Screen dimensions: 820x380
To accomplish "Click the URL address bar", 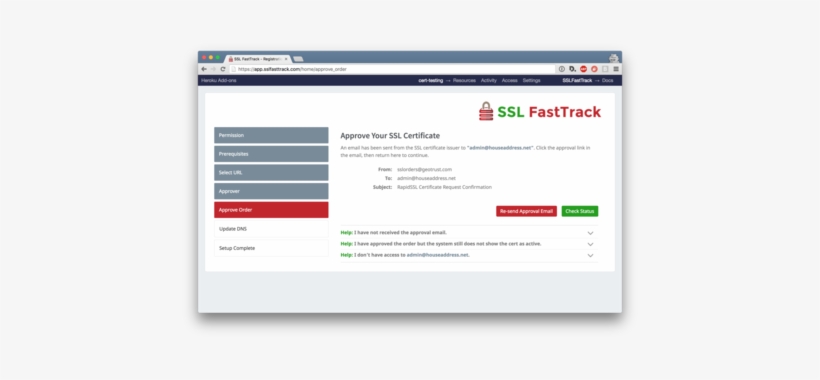I will (392, 69).
